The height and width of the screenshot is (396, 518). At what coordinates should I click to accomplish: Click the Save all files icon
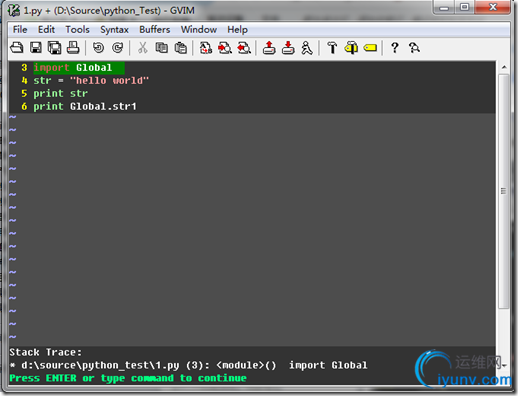pos(54,48)
